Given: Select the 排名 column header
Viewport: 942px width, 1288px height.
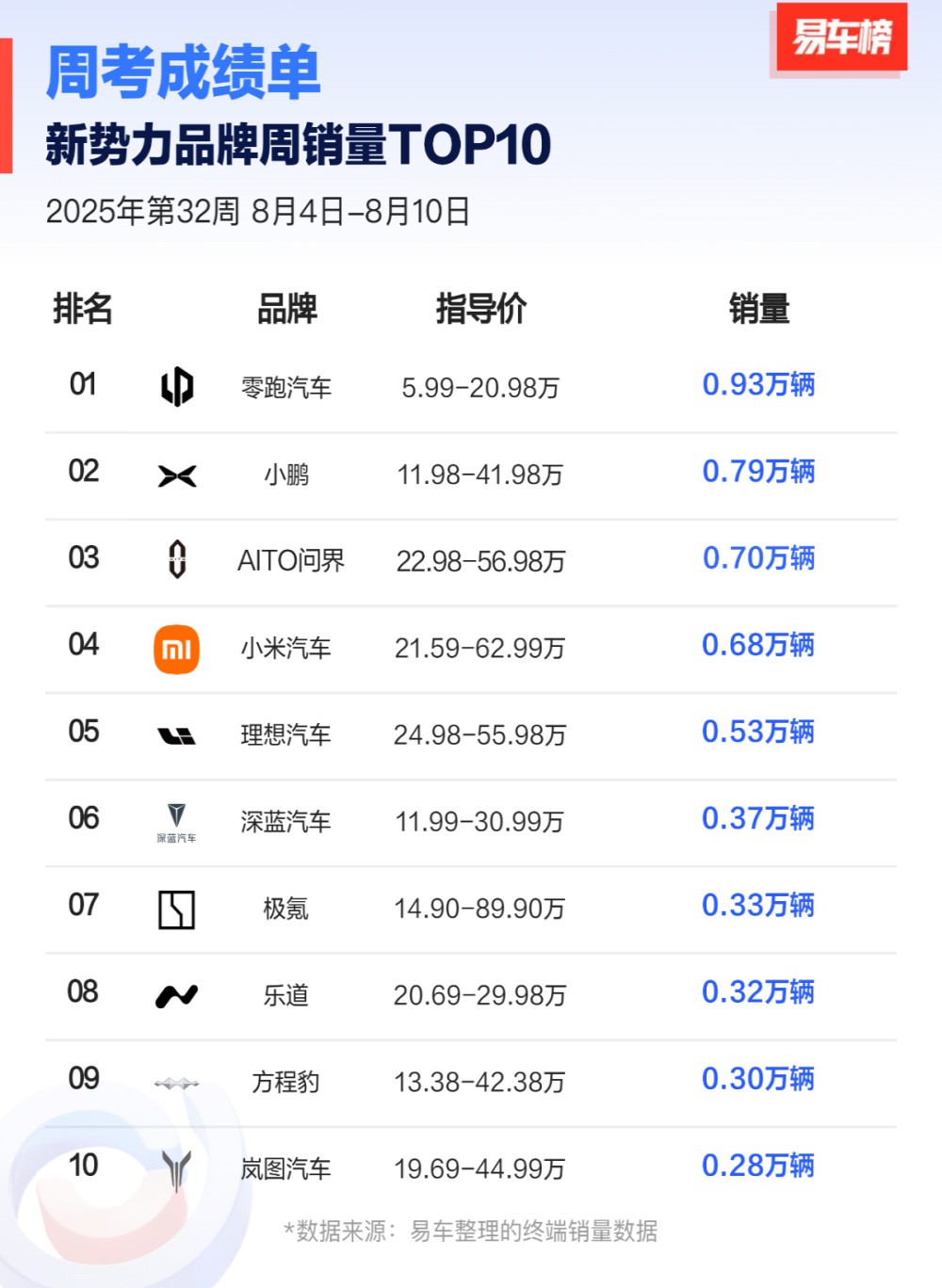Looking at the screenshot, I should pyautogui.click(x=83, y=309).
